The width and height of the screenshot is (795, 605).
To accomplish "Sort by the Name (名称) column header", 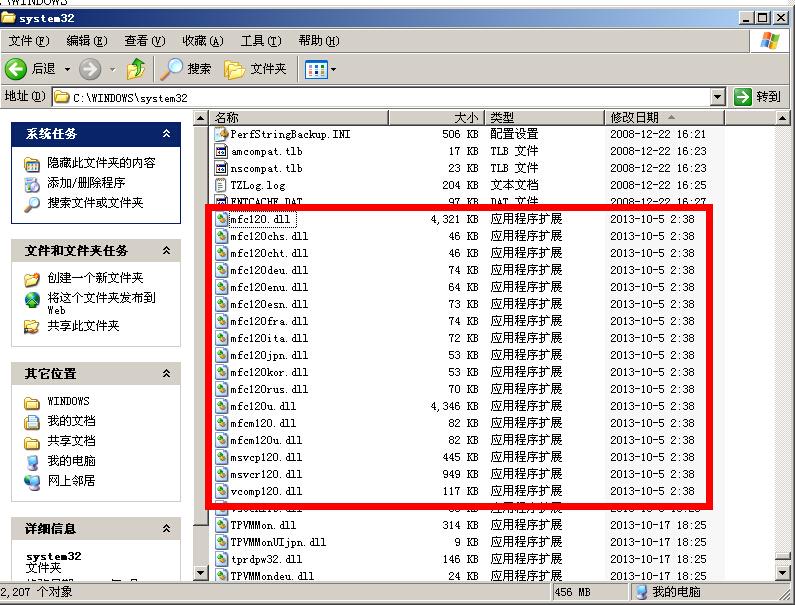I will click(x=299, y=118).
